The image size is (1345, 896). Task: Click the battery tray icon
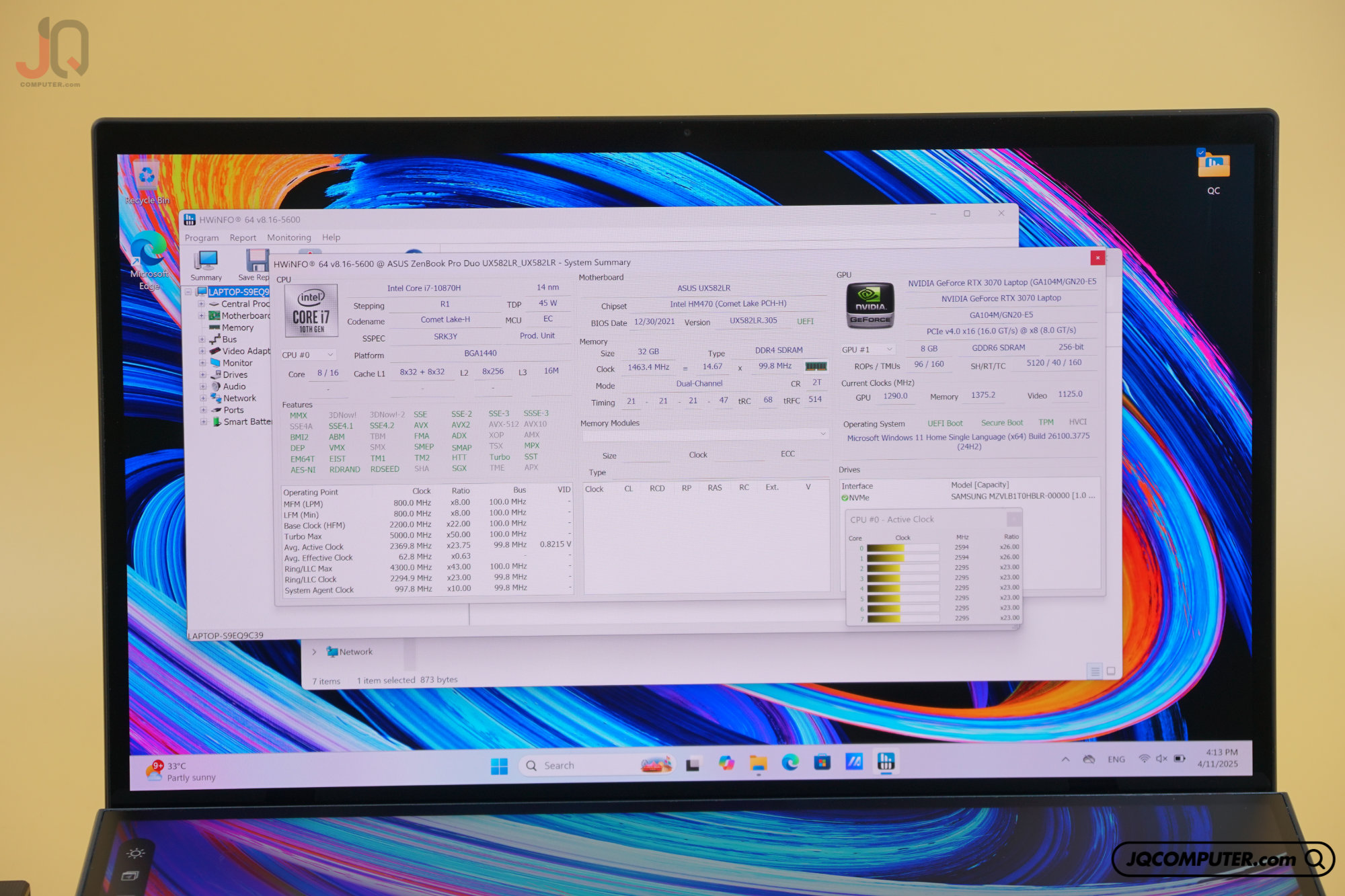(x=1180, y=758)
